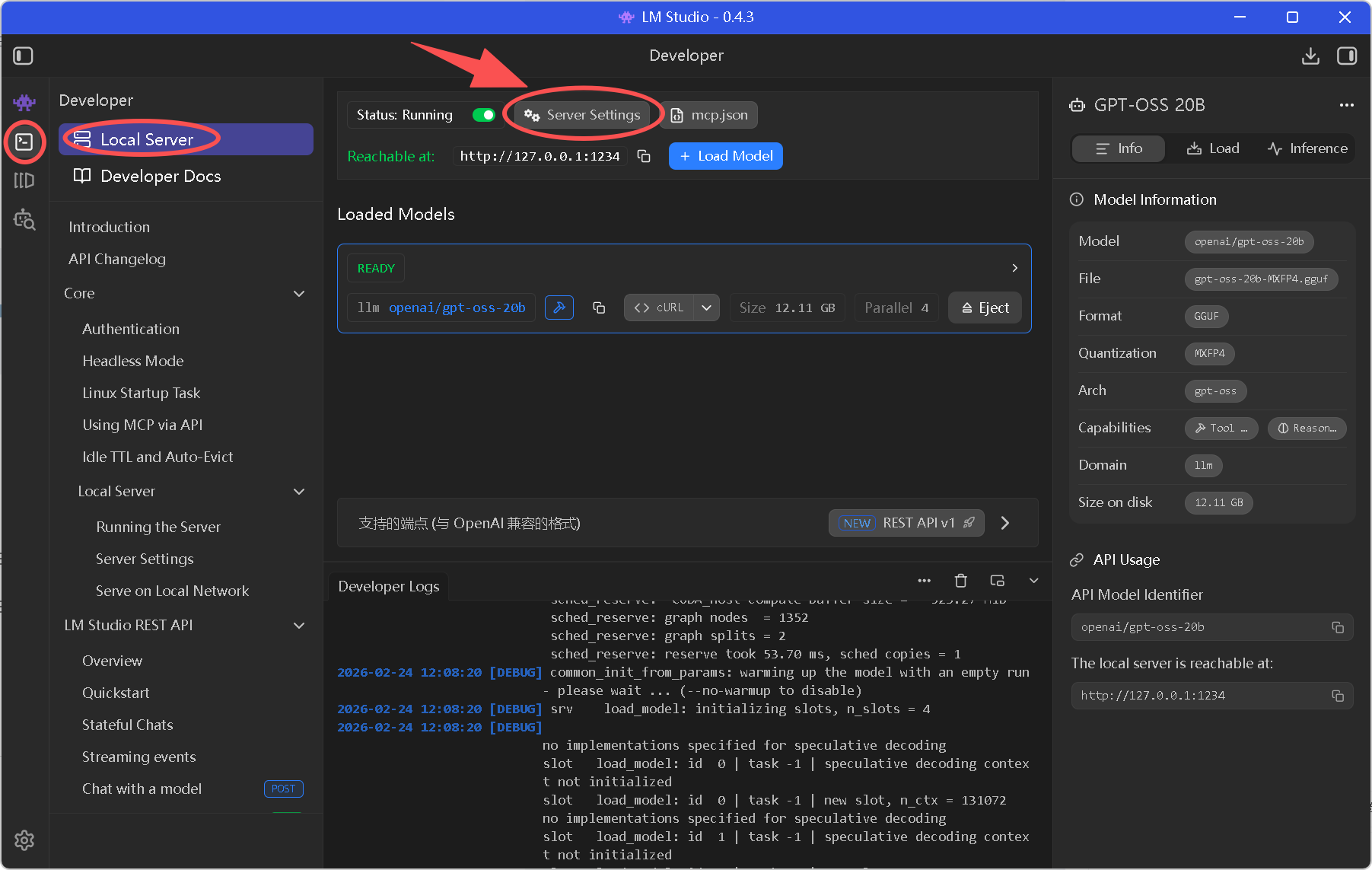Click the cURL code button
Screen dimensions: 1372x870
[x=659, y=308]
